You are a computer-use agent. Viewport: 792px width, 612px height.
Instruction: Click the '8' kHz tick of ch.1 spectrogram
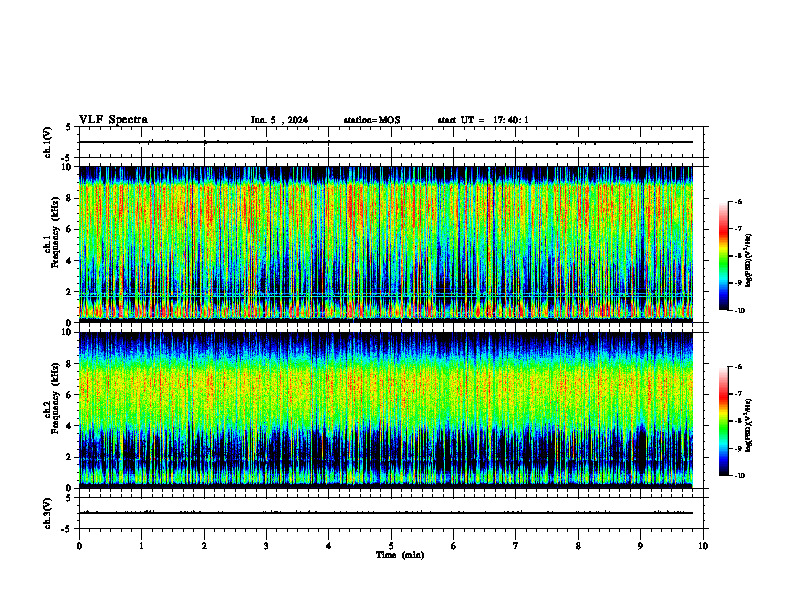coord(70,198)
